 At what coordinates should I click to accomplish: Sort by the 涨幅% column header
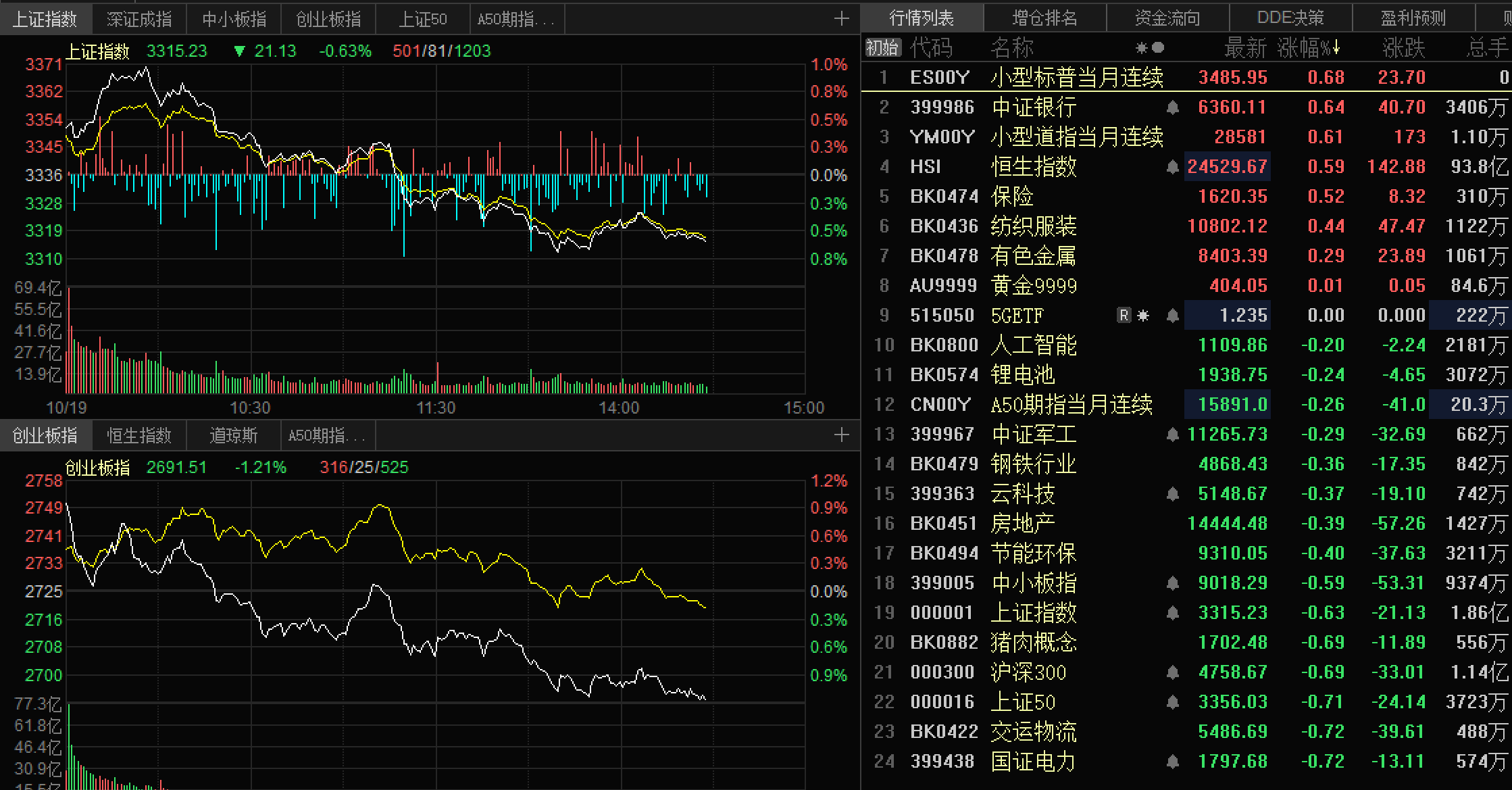point(1309,48)
